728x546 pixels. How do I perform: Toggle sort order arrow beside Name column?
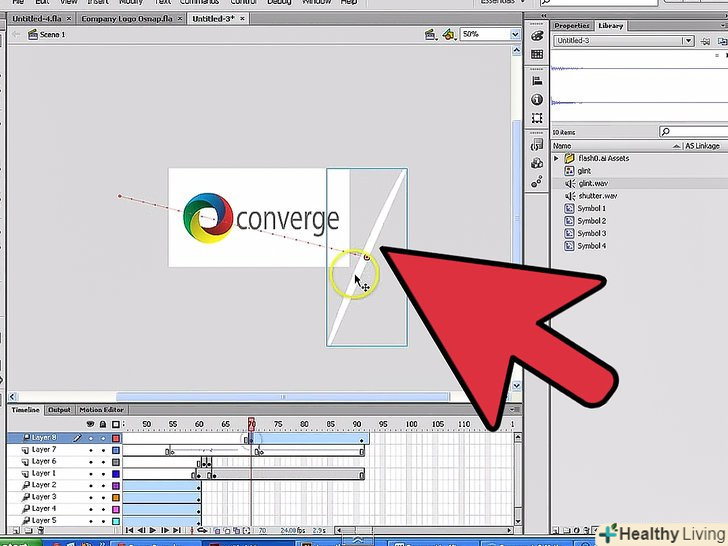coord(676,146)
